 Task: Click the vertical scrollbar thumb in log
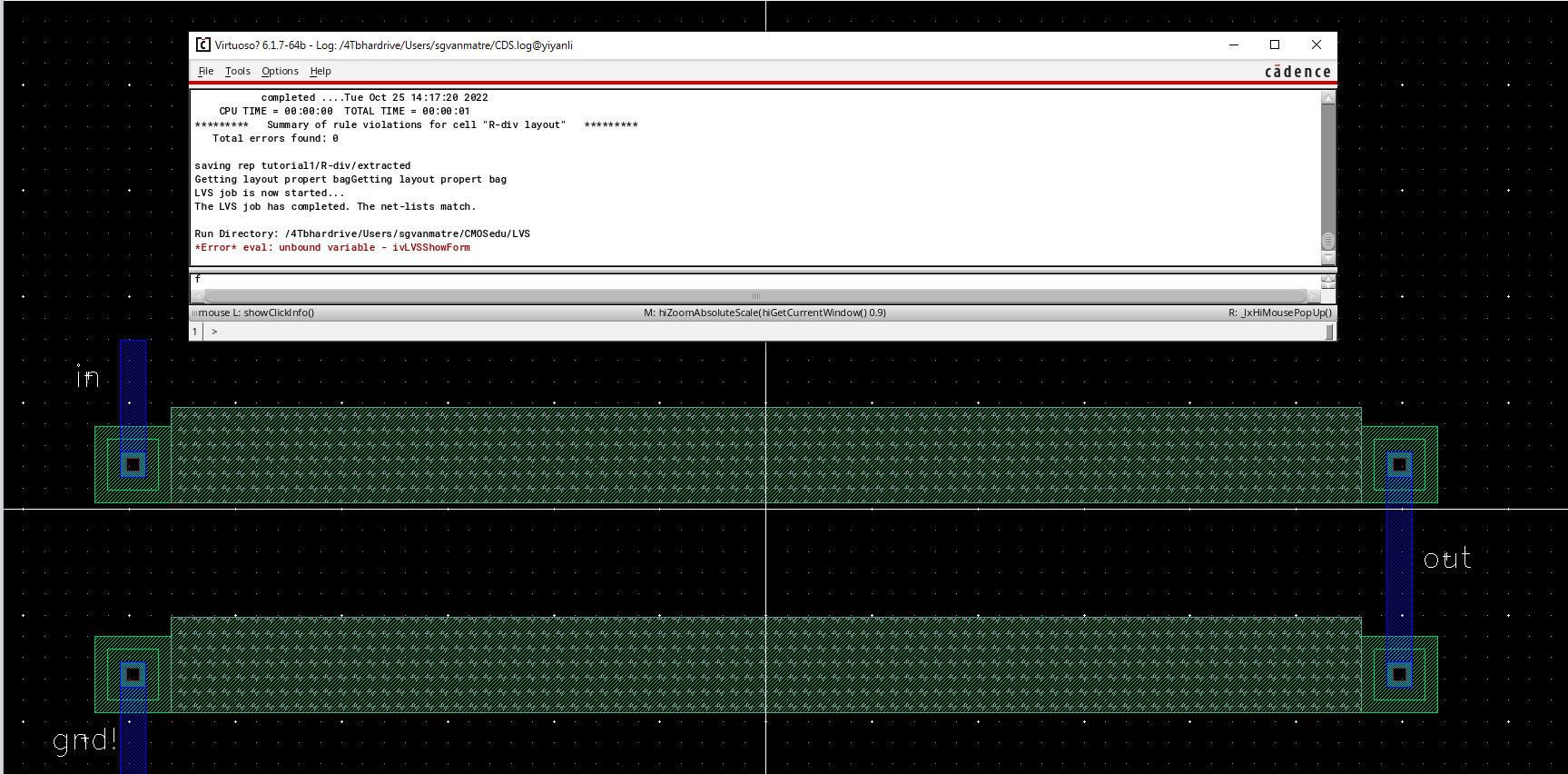(x=1328, y=241)
